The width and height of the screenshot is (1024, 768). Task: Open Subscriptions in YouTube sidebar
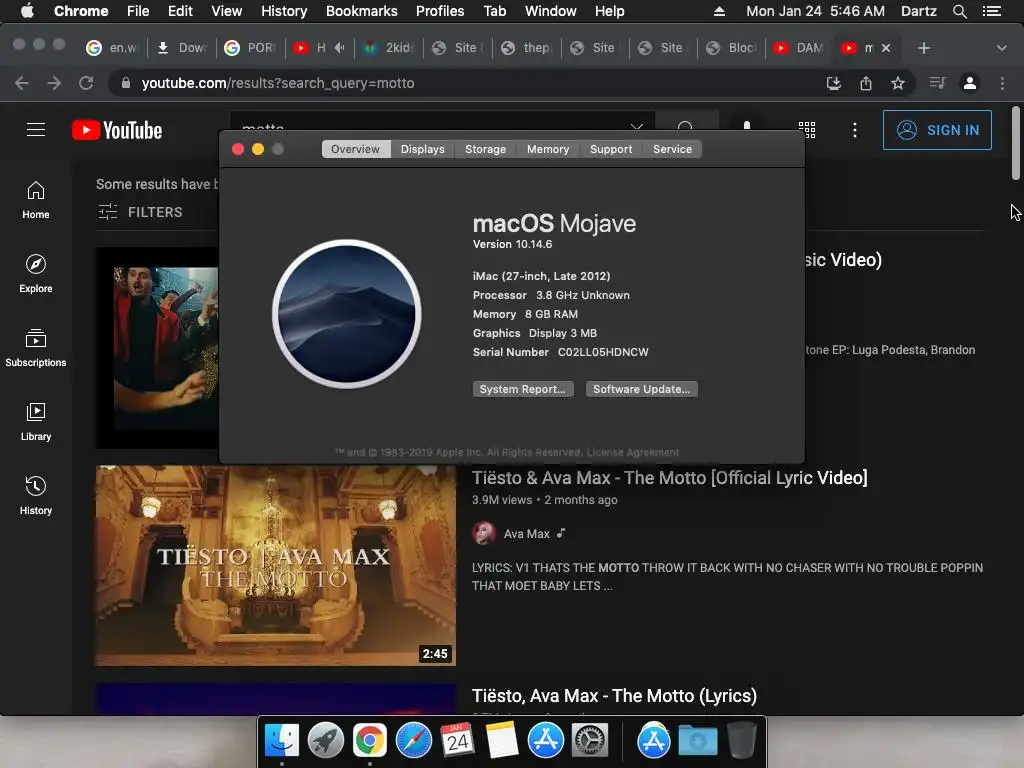pos(36,348)
